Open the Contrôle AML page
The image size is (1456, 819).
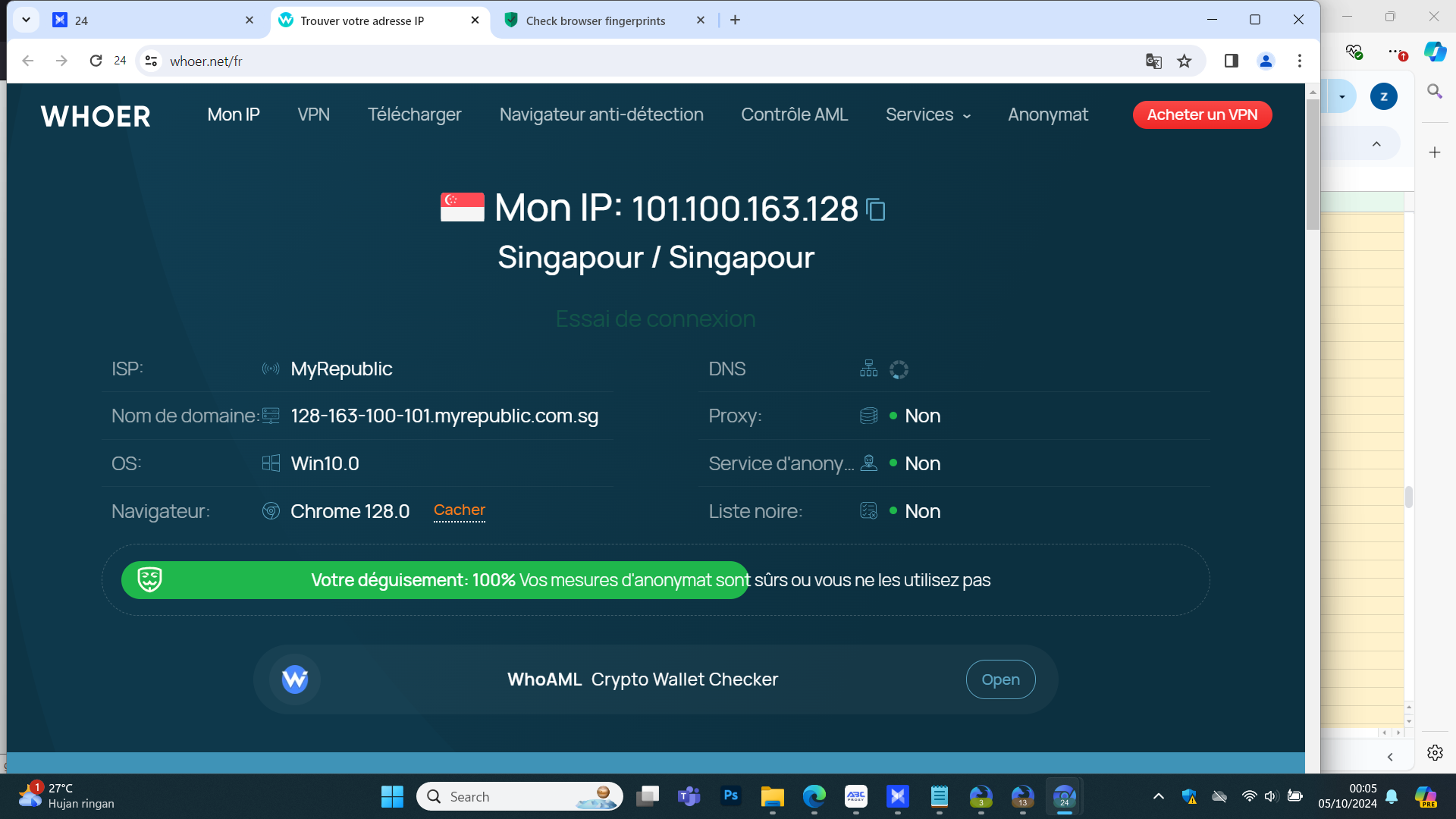tap(795, 115)
